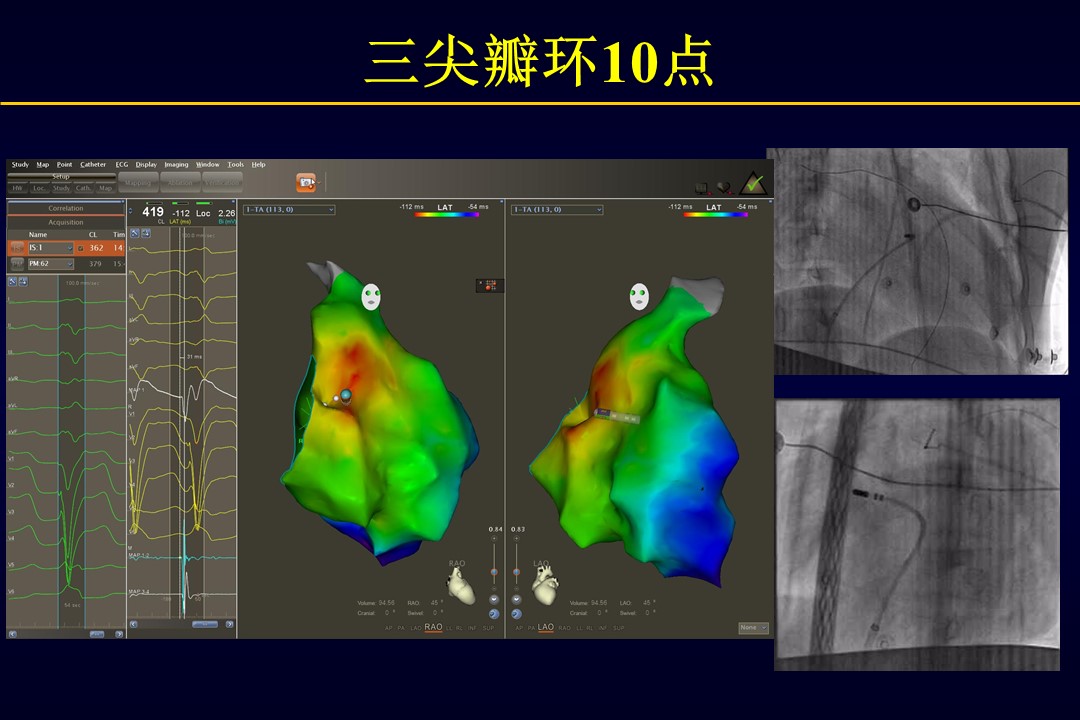Open the Study menu

pyautogui.click(x=20, y=165)
